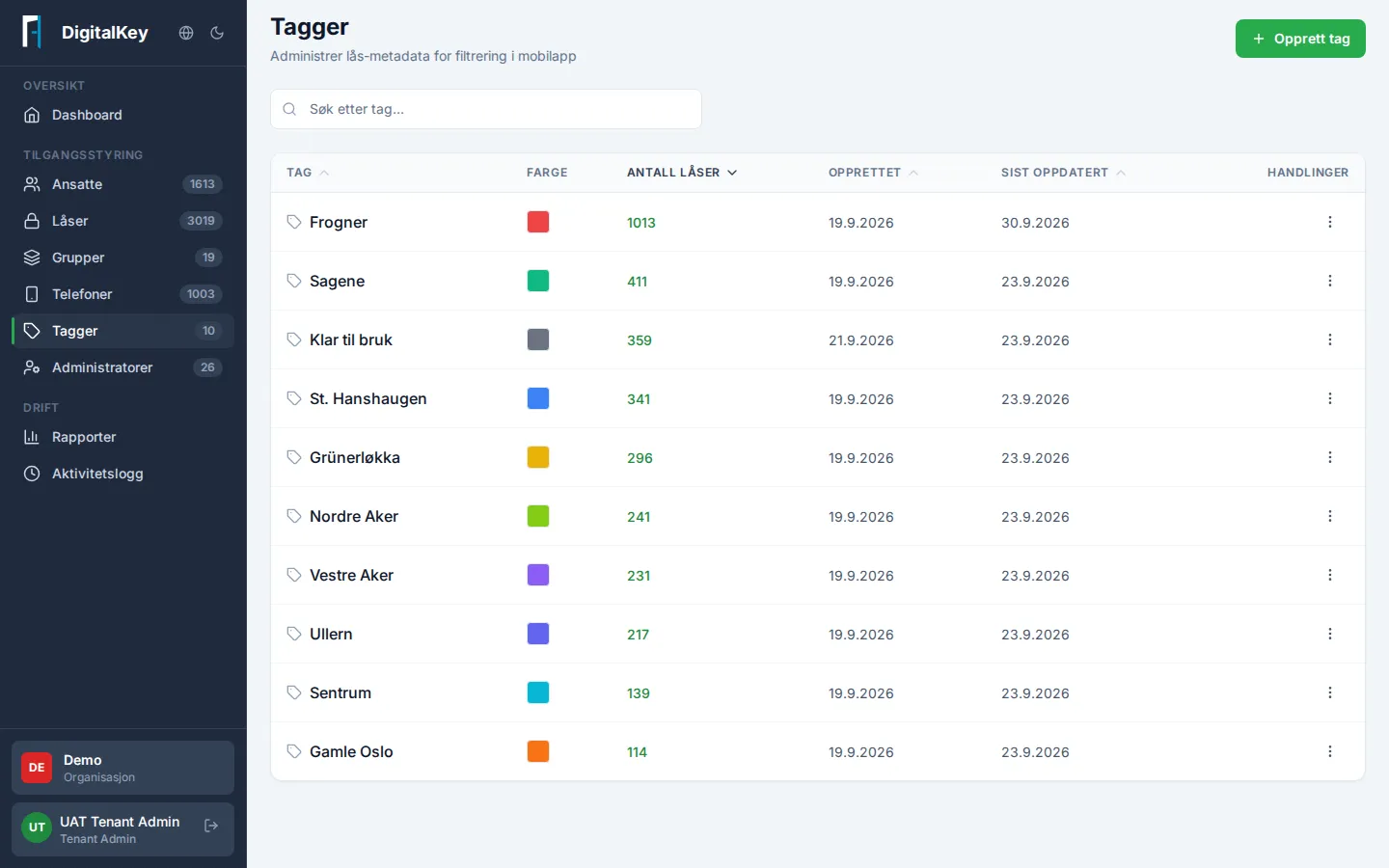Open actions menu for Sagene row

pos(1330,281)
